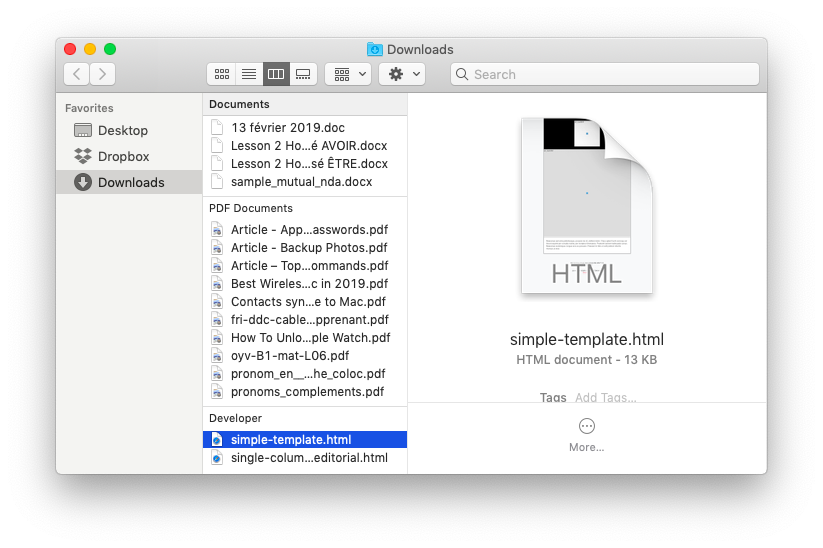Click the Downloads folder icon in title bar
Screen dimensions: 823x548
tap(375, 49)
